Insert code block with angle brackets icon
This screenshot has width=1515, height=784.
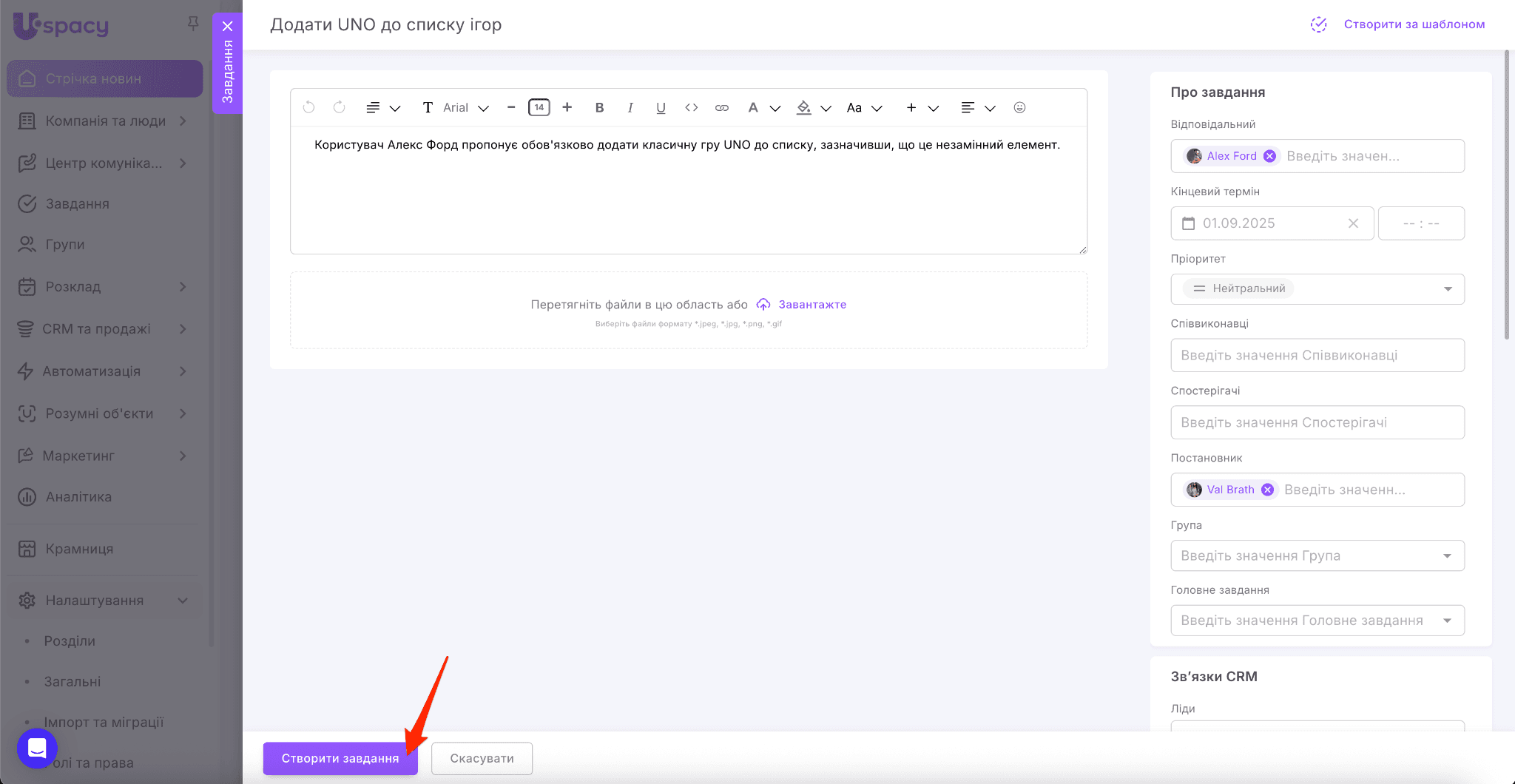click(x=692, y=107)
